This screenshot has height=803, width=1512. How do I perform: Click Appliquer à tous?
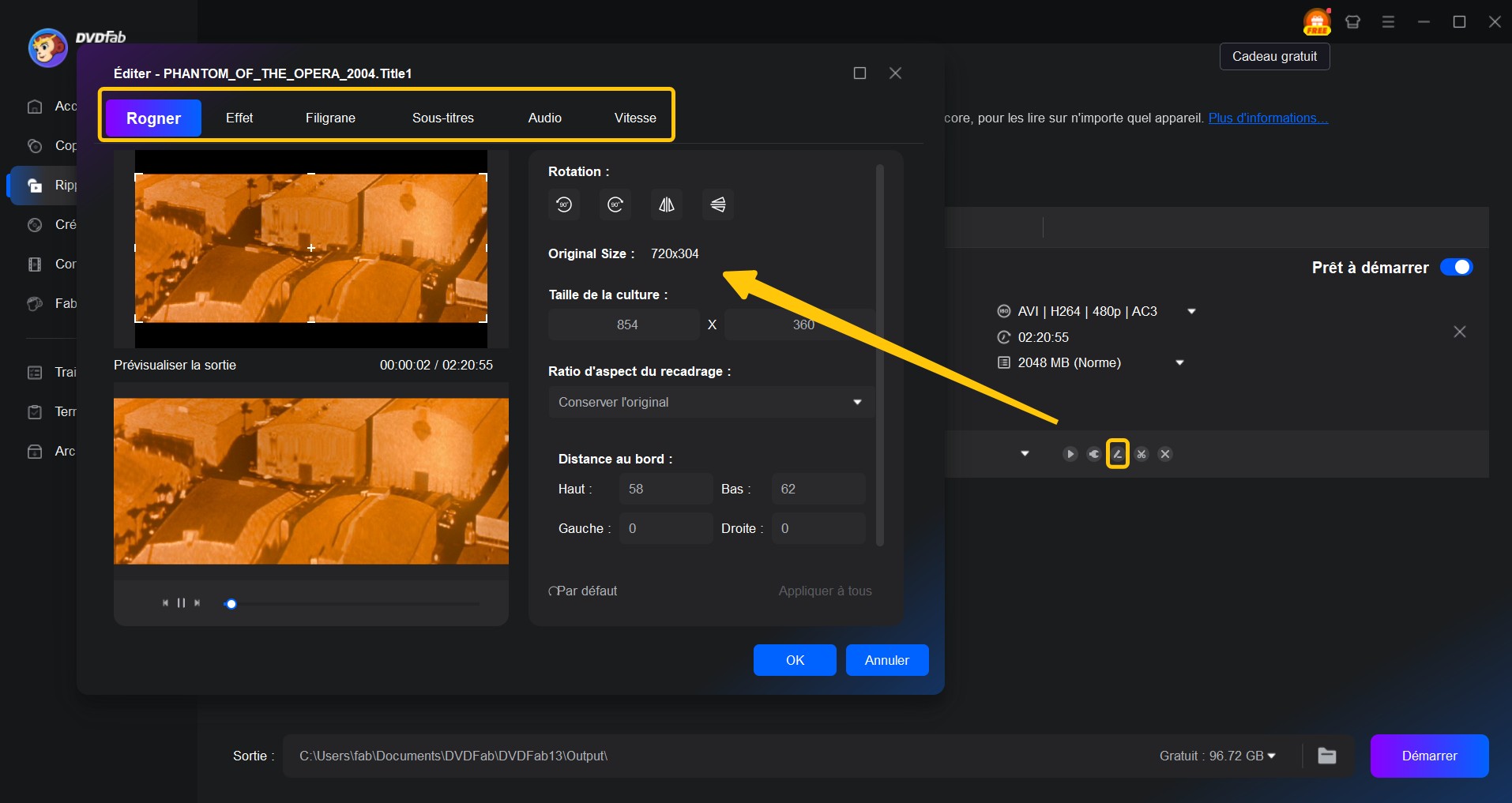[826, 591]
